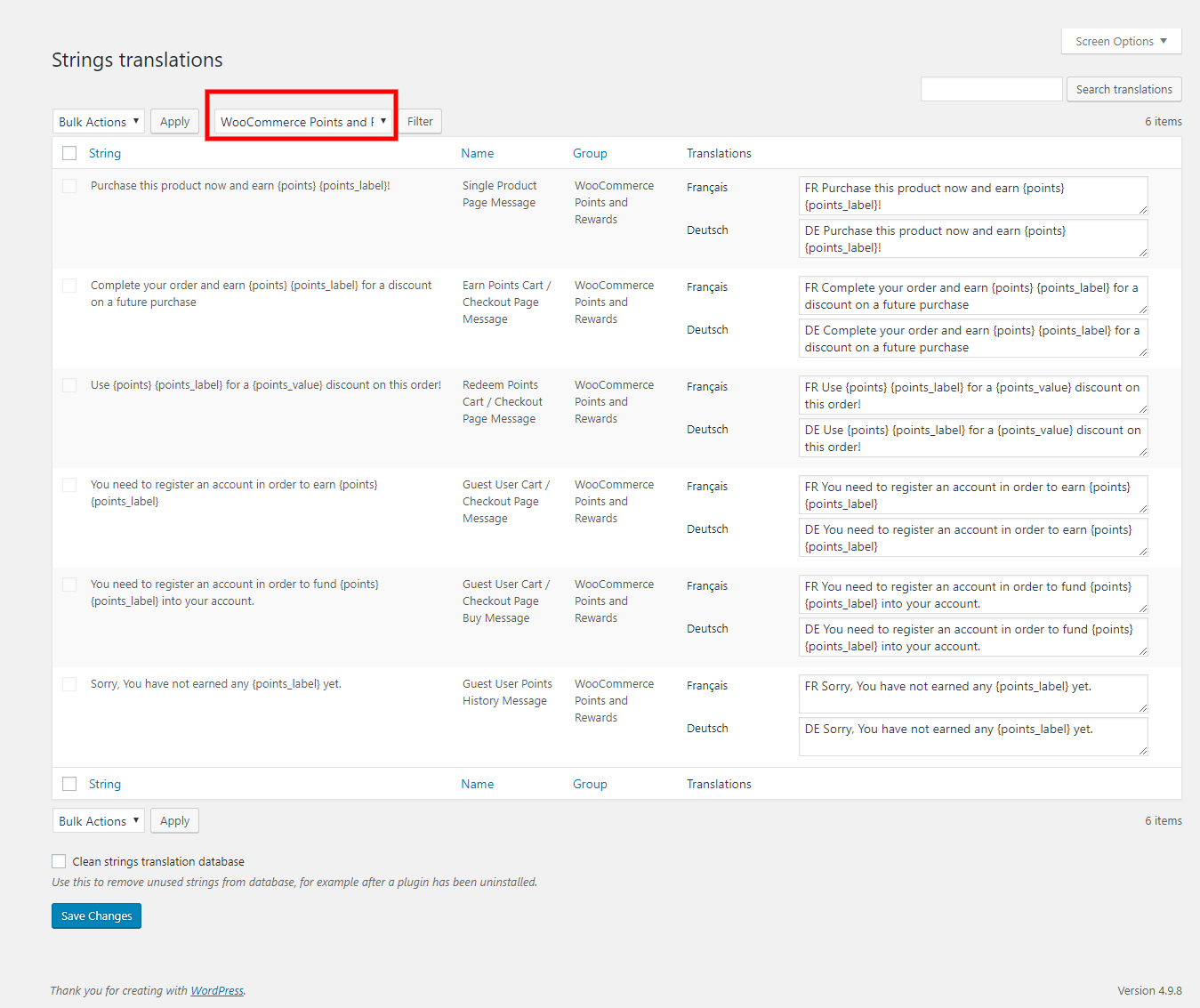This screenshot has width=1200, height=1008.
Task: Enable Clean strings translation database checkbox
Action: point(59,861)
